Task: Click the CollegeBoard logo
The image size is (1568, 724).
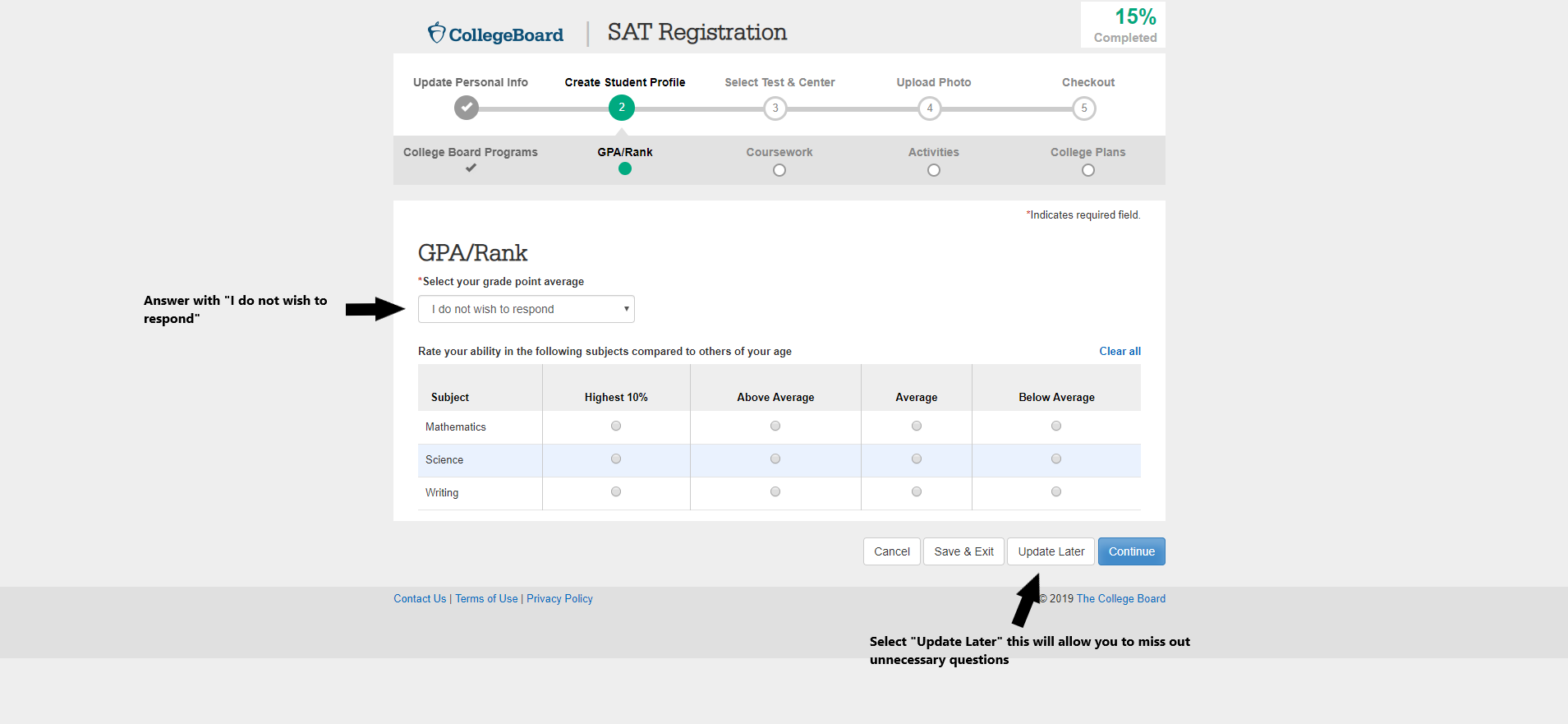Action: click(495, 34)
